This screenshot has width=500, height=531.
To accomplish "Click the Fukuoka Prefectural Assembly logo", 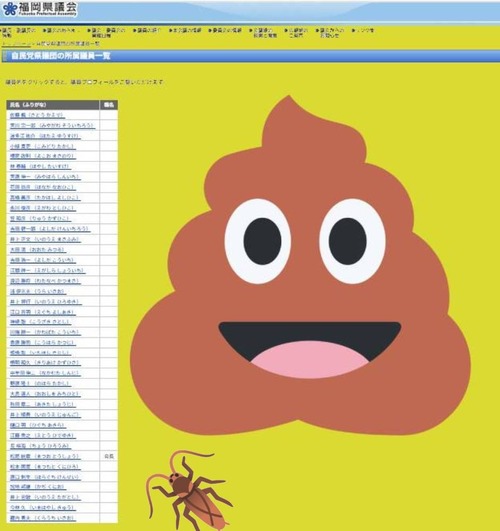I will pyautogui.click(x=39, y=9).
